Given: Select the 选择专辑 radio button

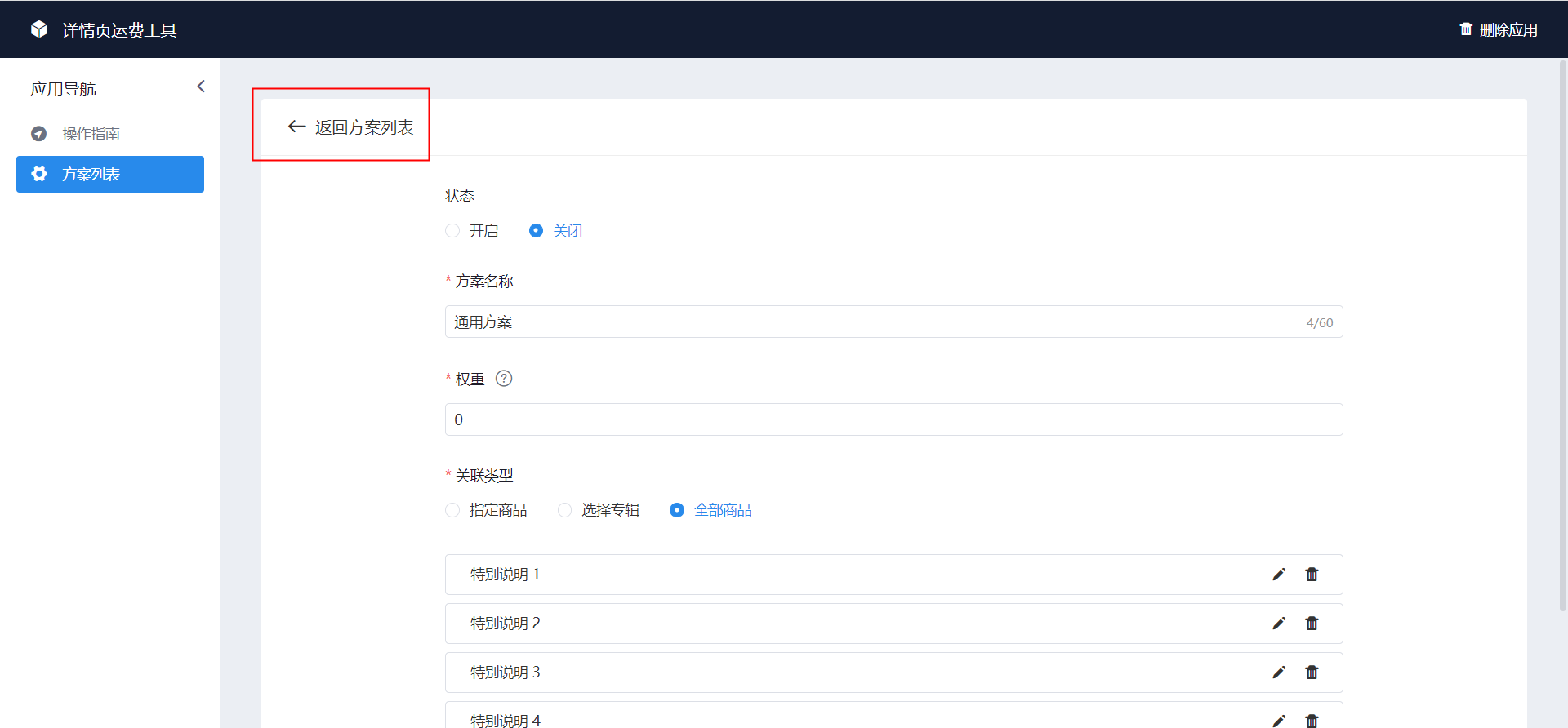Looking at the screenshot, I should pos(564,510).
